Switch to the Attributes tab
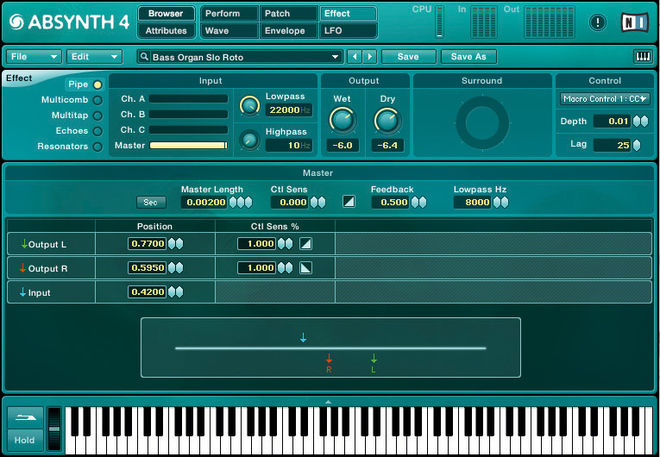Screen dimensions: 660x457 pyautogui.click(x=166, y=31)
